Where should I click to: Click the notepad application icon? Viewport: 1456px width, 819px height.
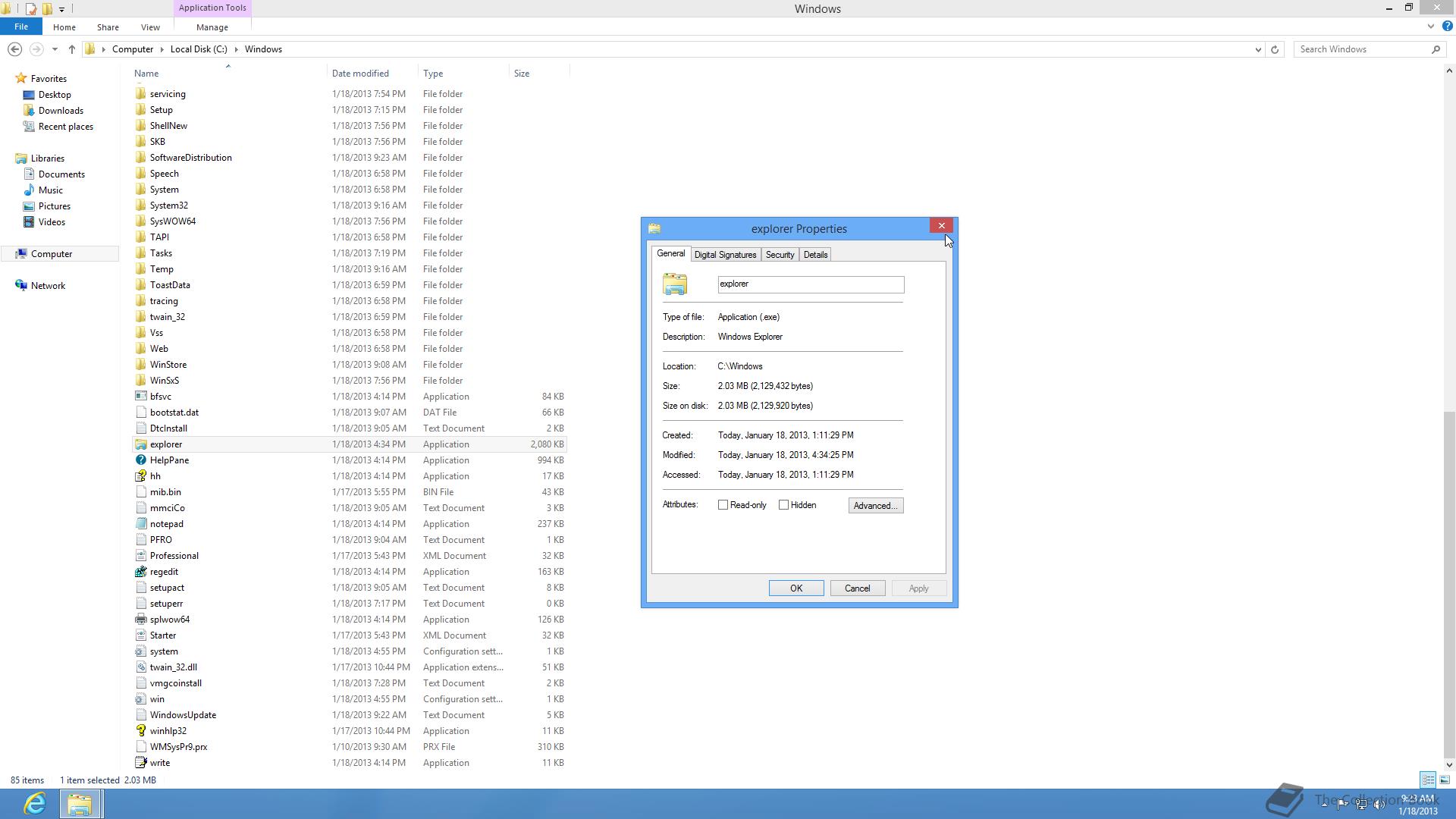(140, 524)
